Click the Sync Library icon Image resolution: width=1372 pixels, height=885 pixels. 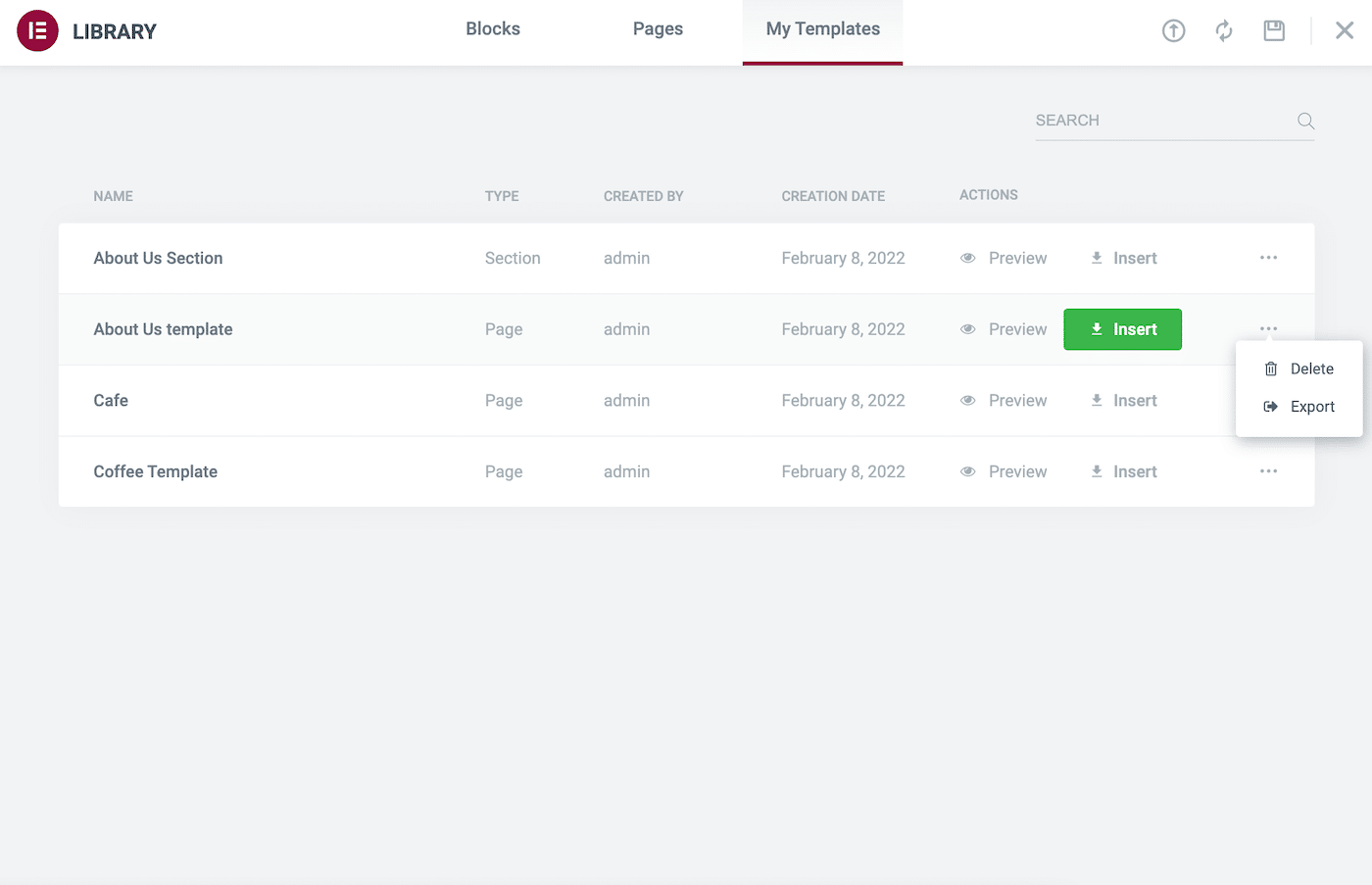[x=1223, y=30]
